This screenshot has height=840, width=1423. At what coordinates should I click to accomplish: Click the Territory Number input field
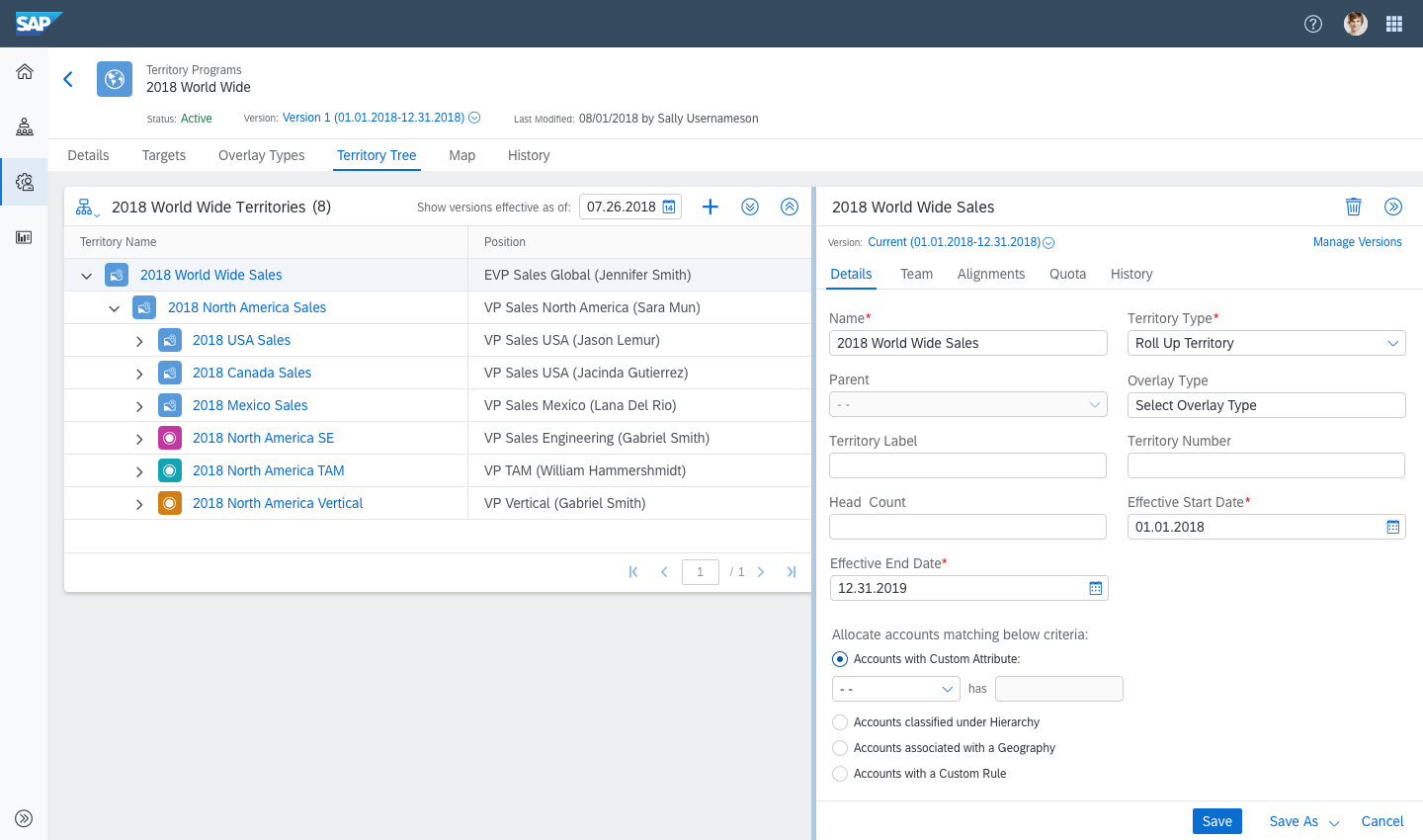click(1266, 465)
